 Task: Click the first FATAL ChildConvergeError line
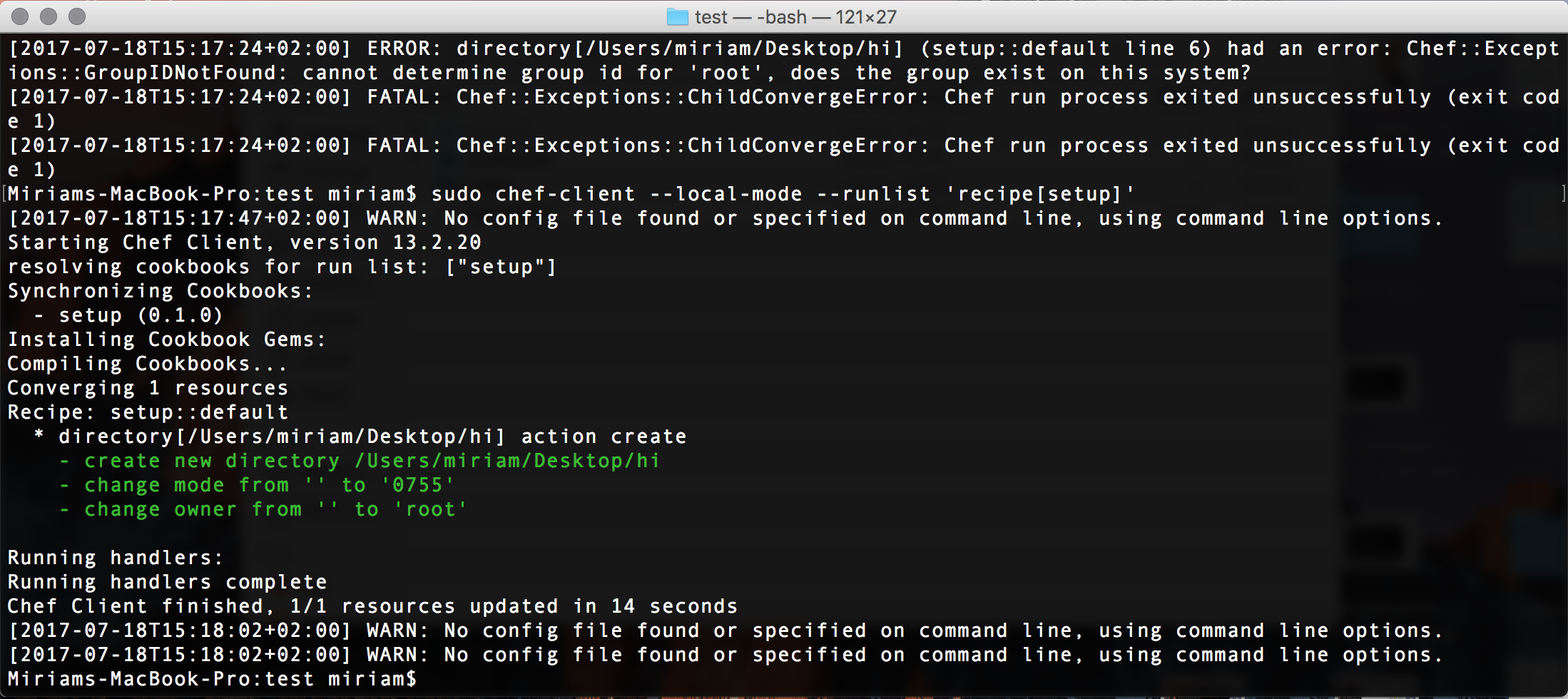(x=784, y=109)
